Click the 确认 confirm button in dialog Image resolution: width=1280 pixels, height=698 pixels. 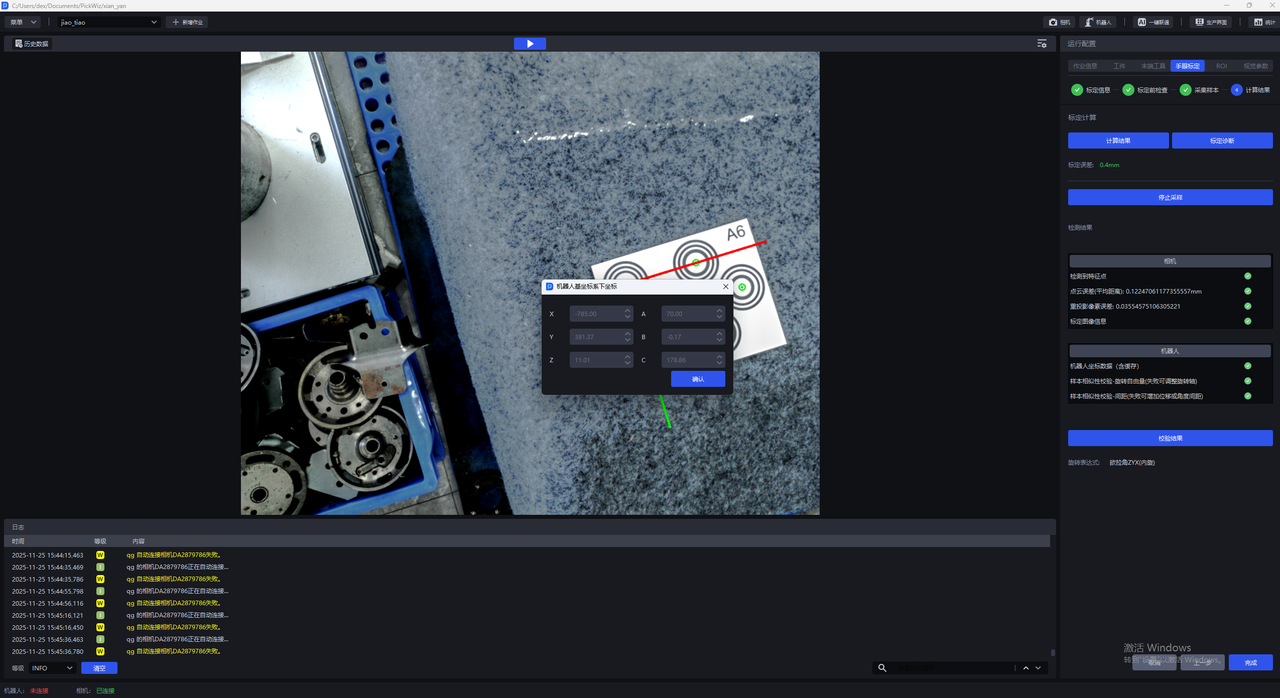698,379
